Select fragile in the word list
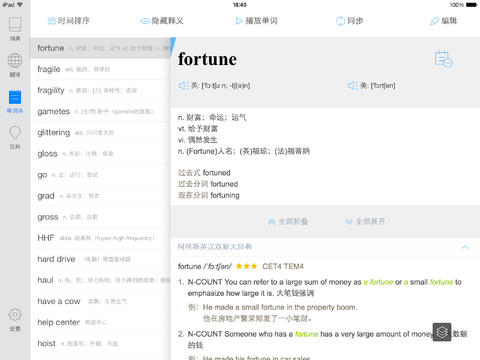This screenshot has height=360, width=480. click(100, 69)
